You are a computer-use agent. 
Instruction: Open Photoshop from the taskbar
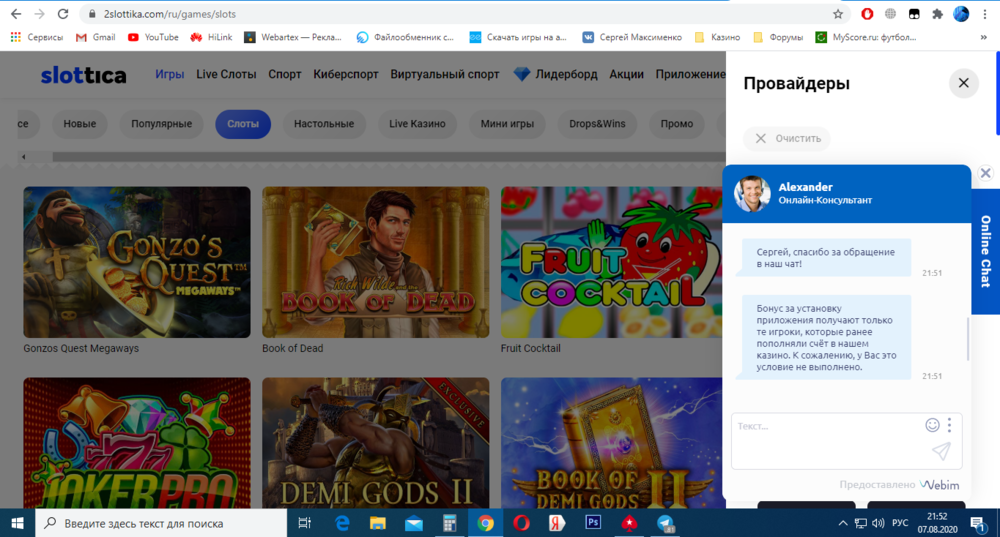[593, 523]
